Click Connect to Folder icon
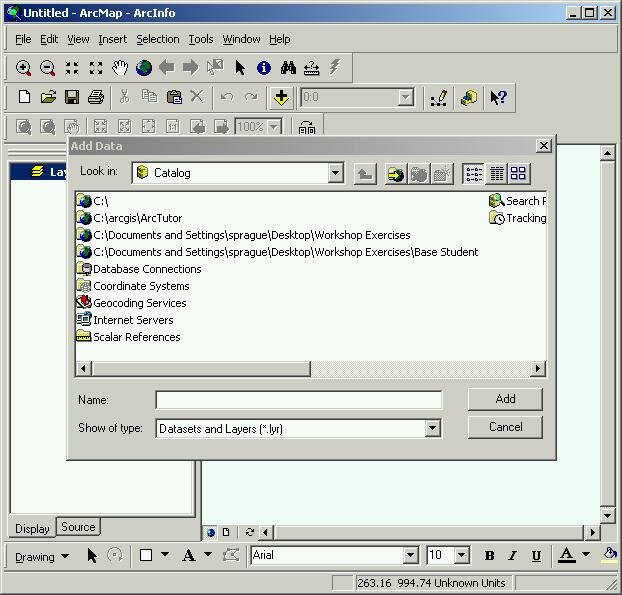 tap(395, 174)
